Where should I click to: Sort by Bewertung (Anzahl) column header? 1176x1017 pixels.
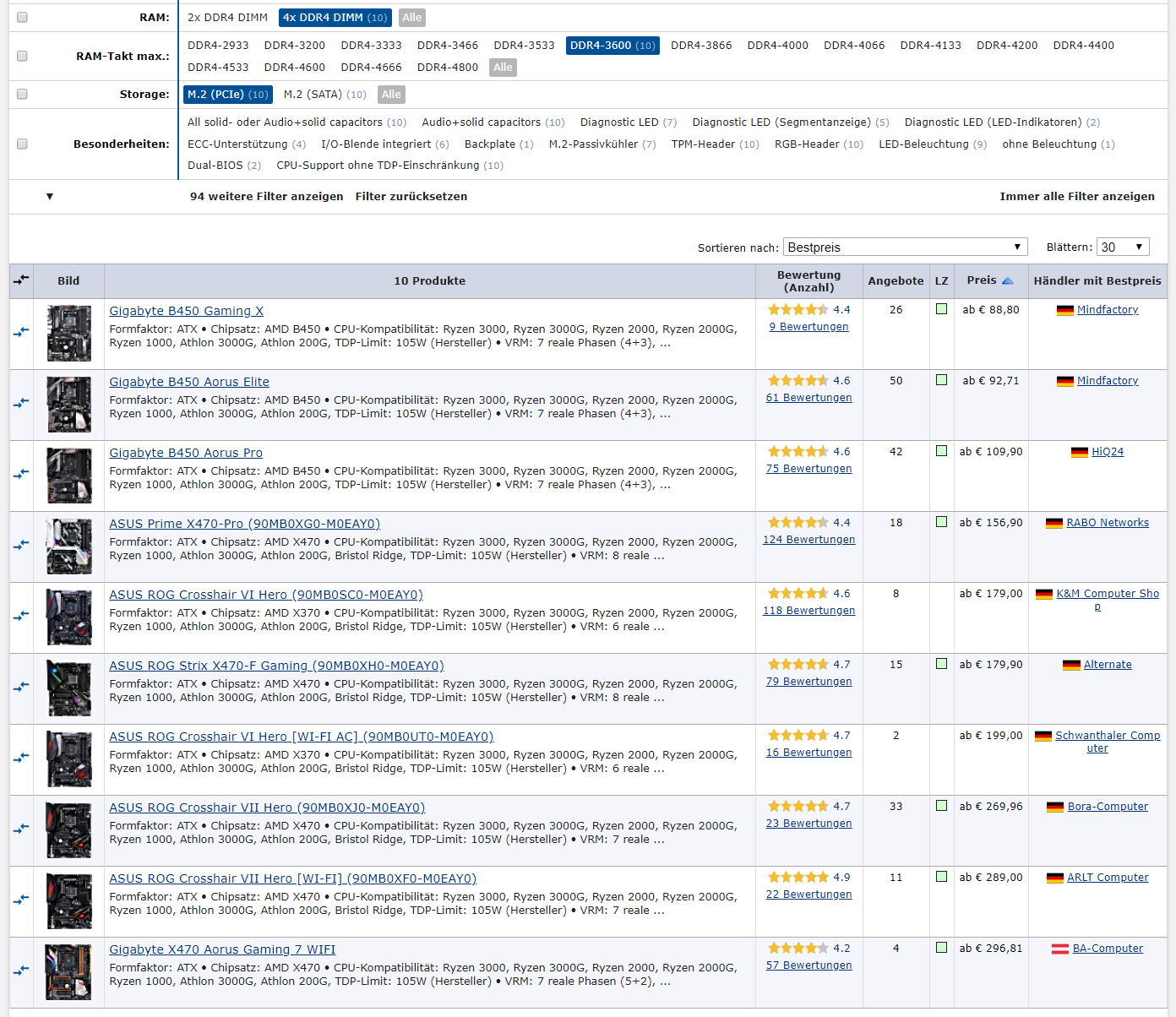808,281
